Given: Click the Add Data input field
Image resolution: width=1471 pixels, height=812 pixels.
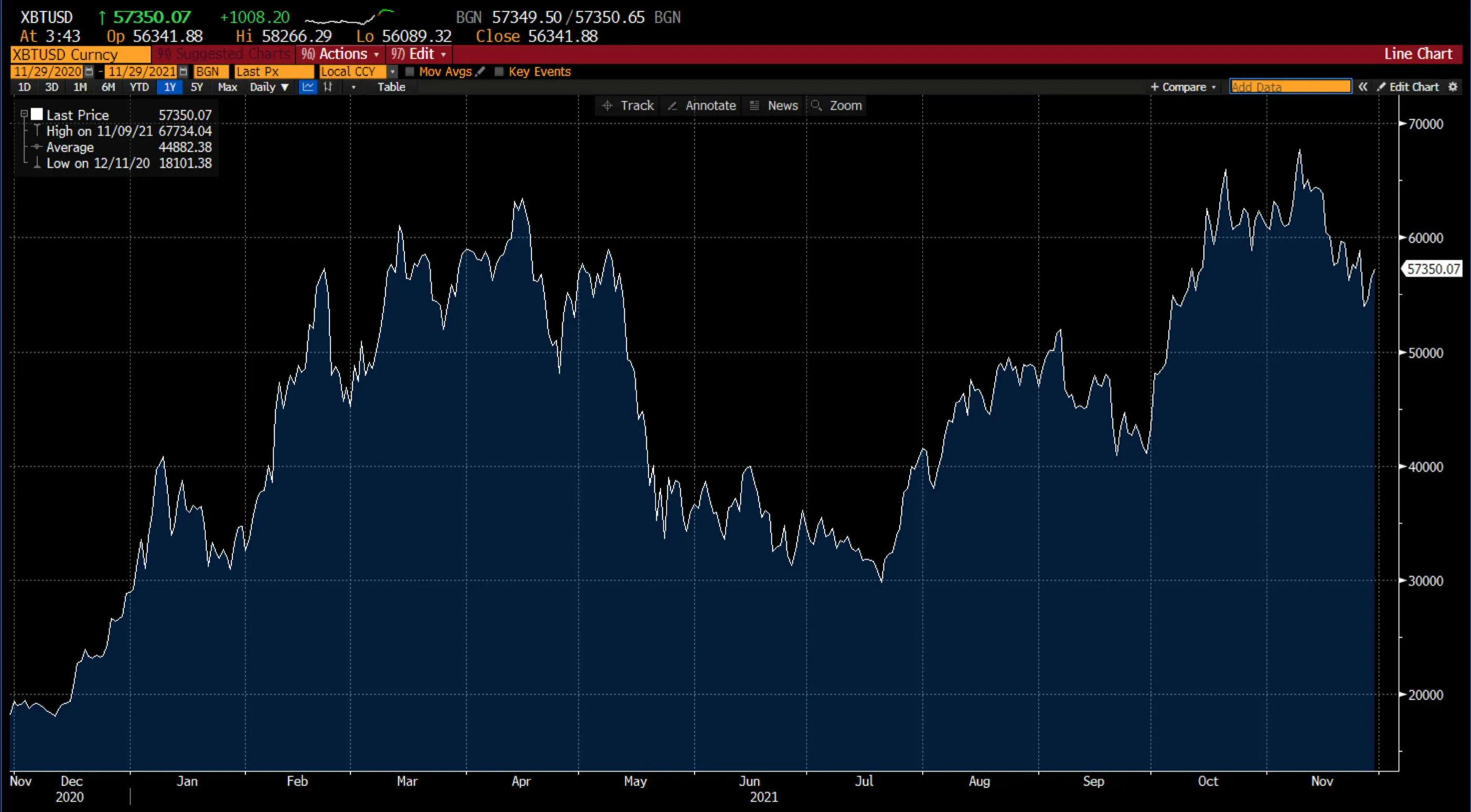Looking at the screenshot, I should (x=1291, y=86).
